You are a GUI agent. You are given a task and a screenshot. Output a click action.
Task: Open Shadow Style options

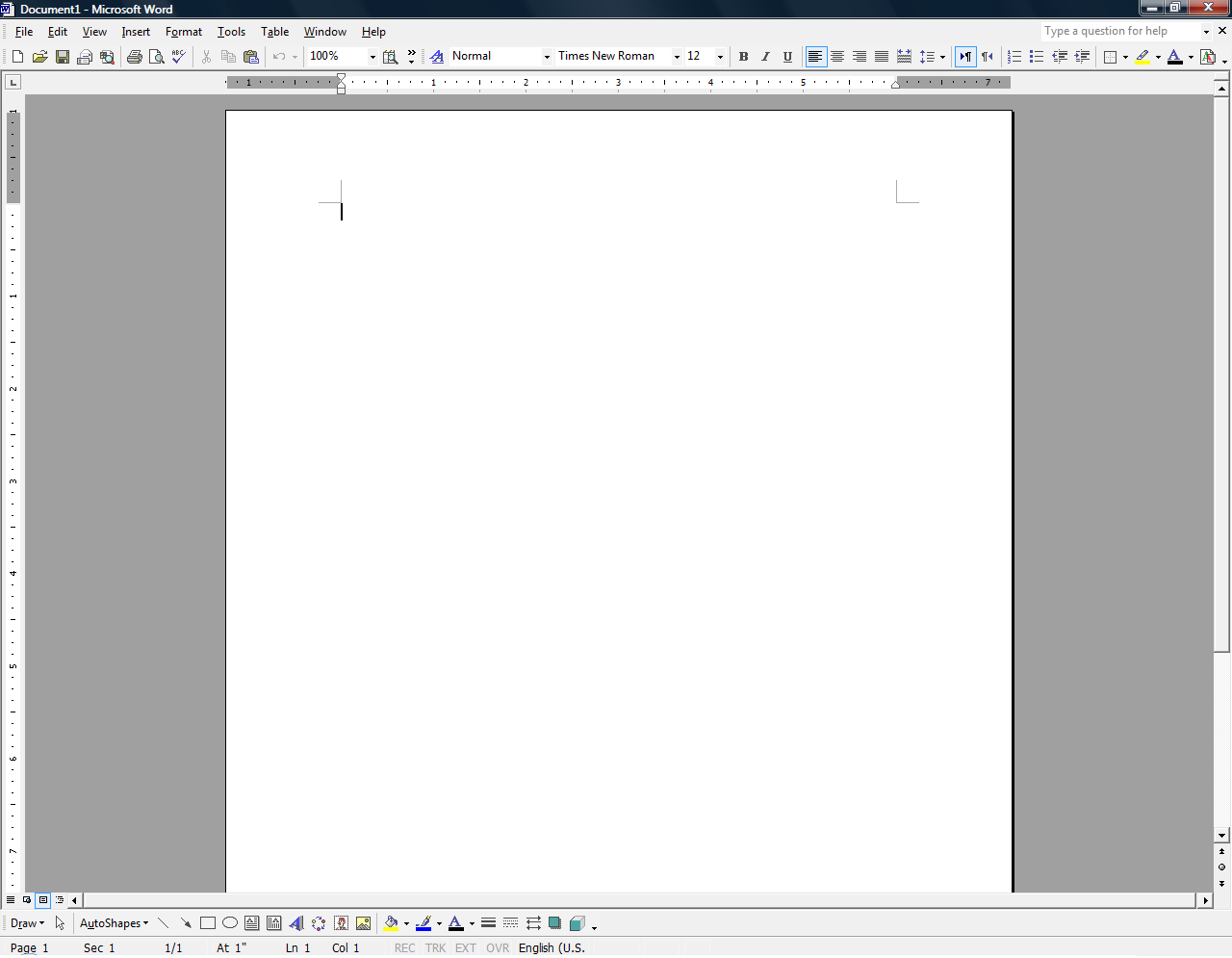554,923
